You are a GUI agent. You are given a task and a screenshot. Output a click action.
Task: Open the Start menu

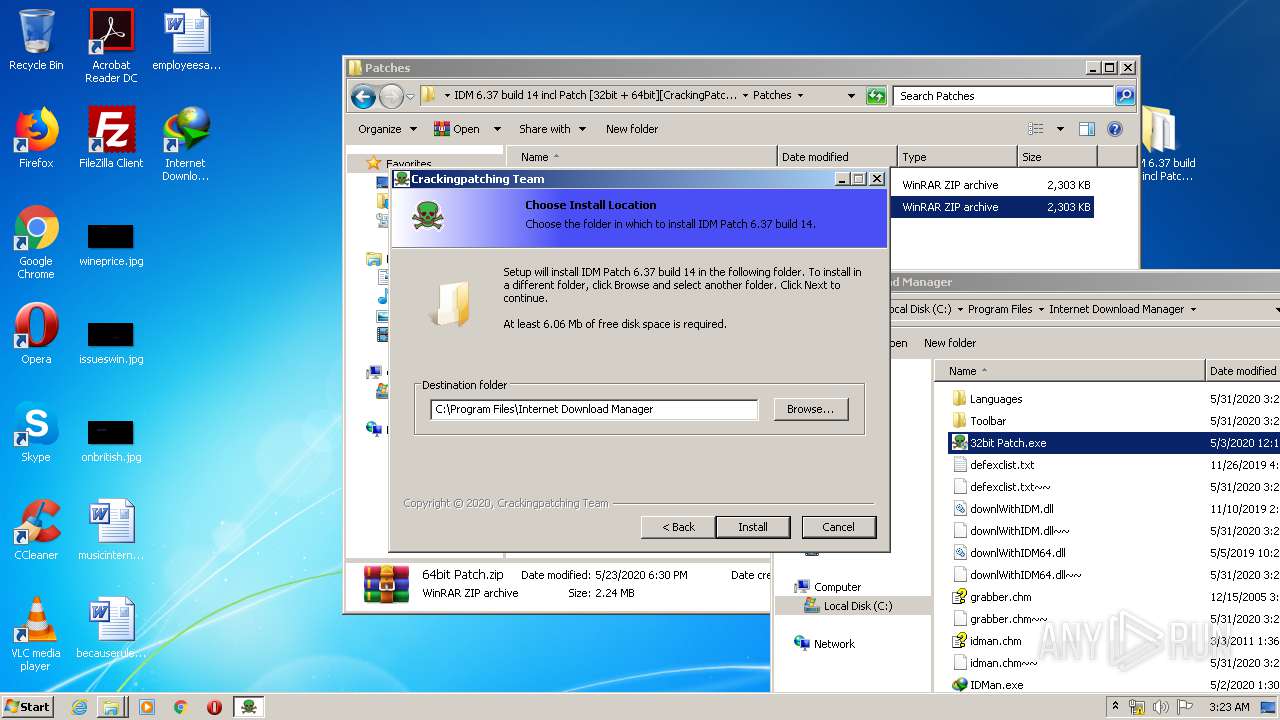point(28,707)
